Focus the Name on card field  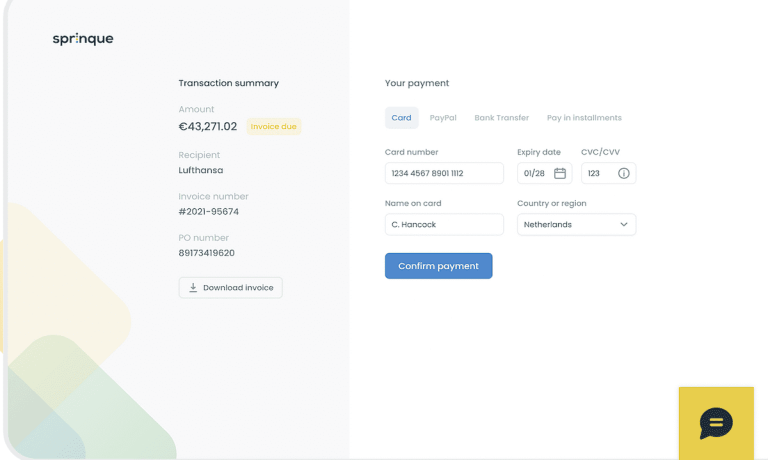[x=443, y=225]
